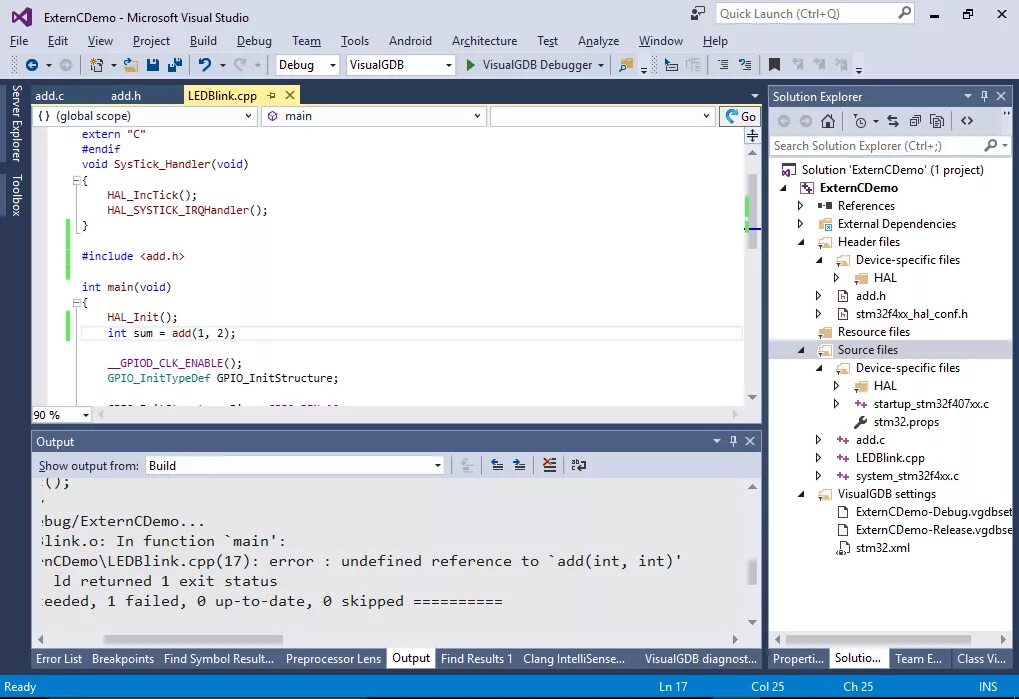The height and width of the screenshot is (699, 1019).
Task: Click Collapse All icon in Solution Explorer
Action: pyautogui.click(x=915, y=121)
